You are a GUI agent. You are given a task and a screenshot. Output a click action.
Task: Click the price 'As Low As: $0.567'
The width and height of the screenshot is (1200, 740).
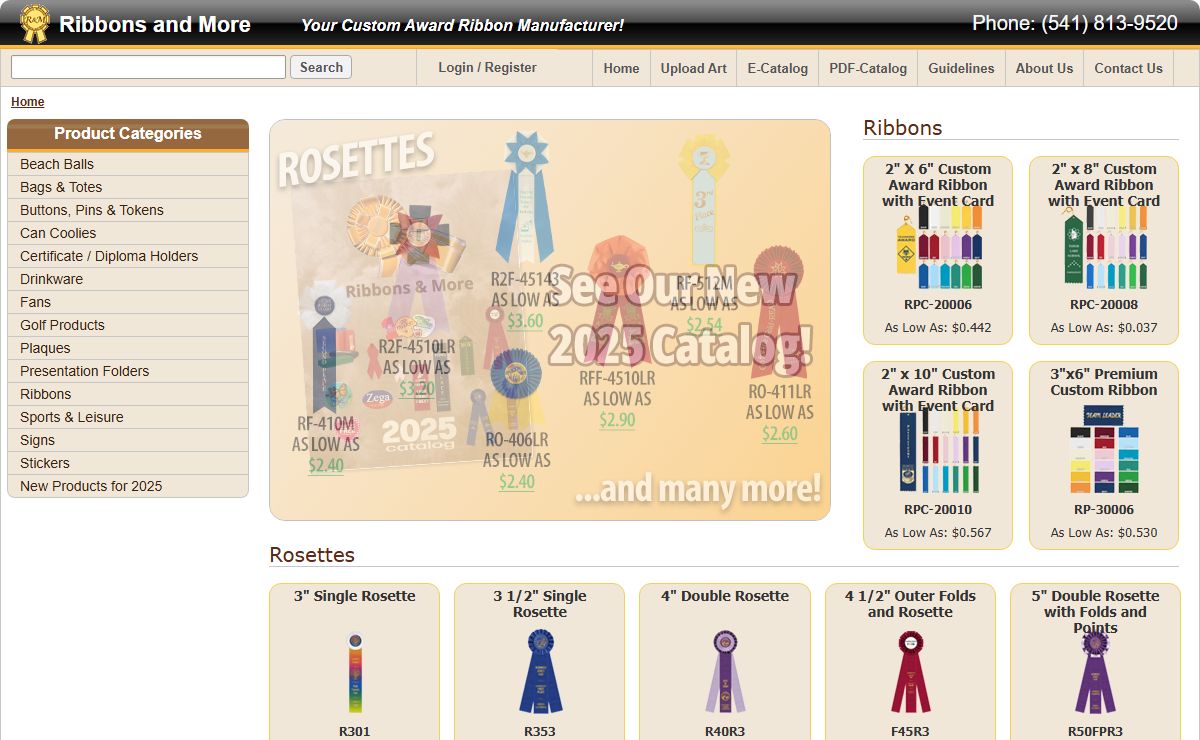coord(938,533)
